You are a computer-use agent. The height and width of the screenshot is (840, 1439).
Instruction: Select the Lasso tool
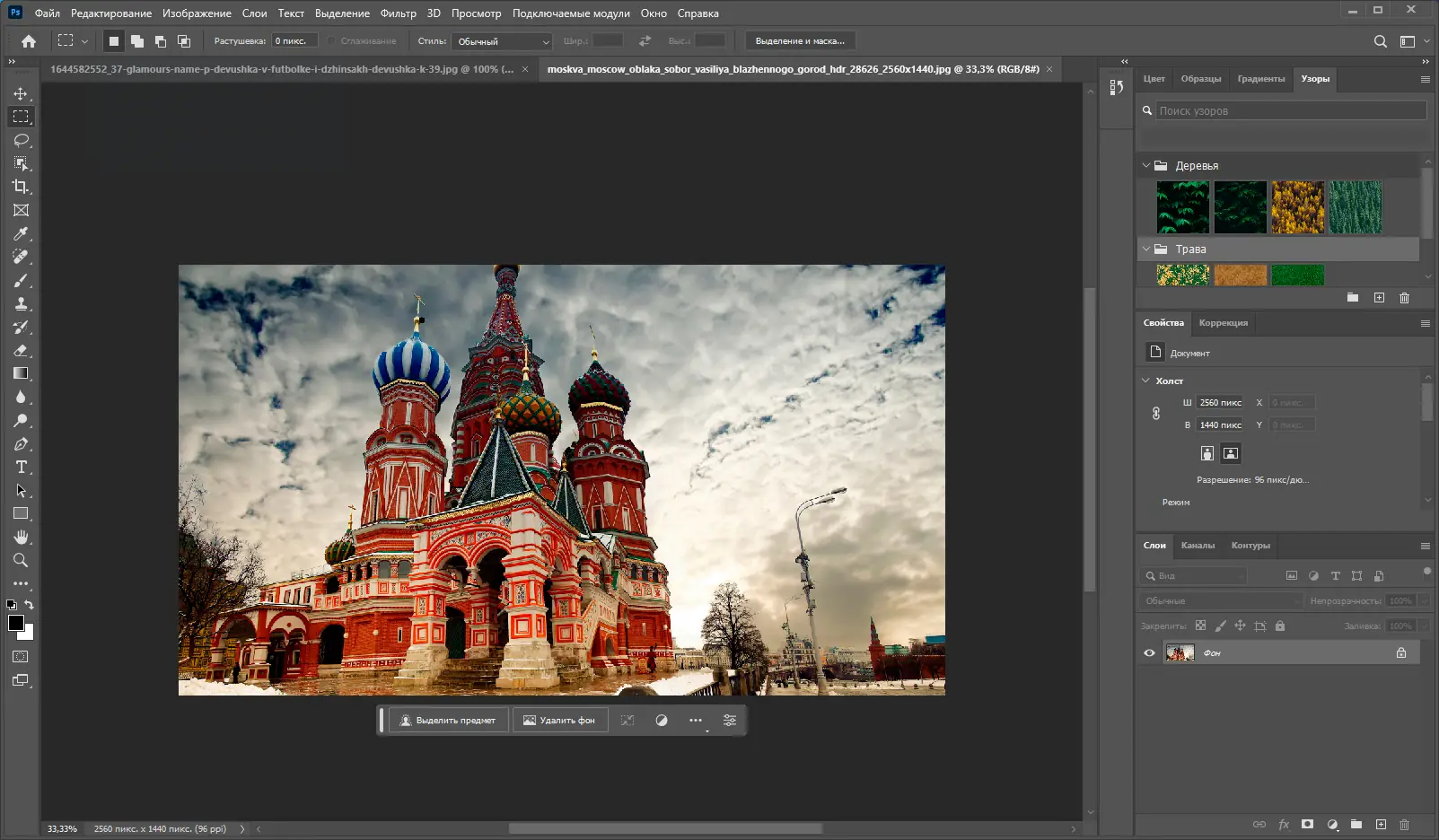[x=21, y=141]
